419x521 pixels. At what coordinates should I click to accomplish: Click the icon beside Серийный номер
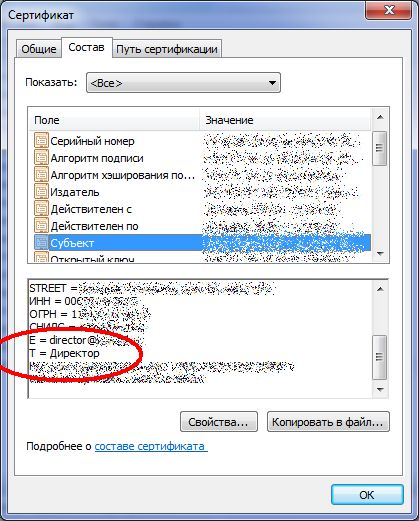click(41, 140)
